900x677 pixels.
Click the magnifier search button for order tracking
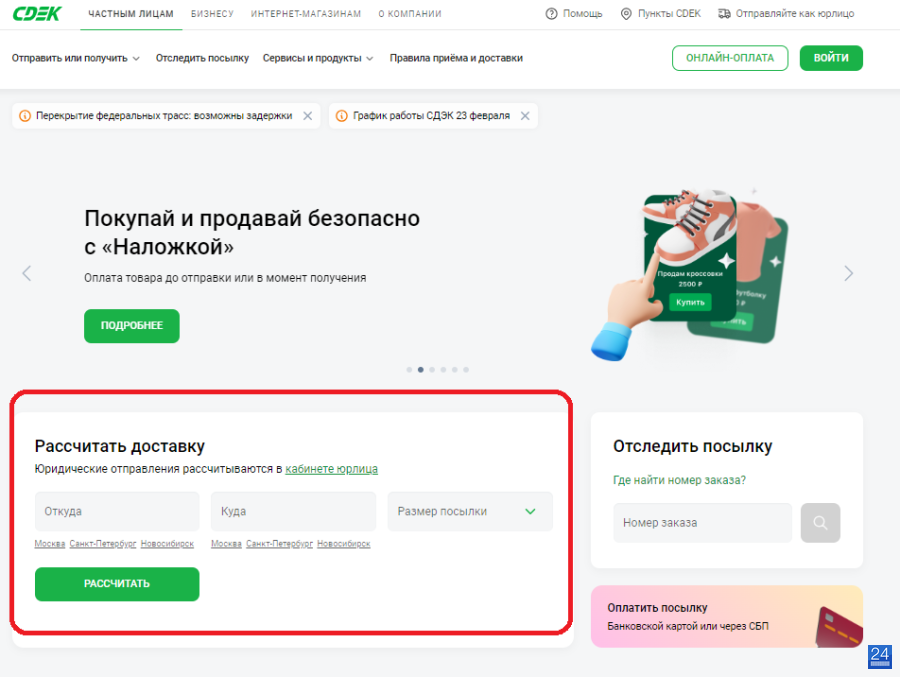pos(820,523)
